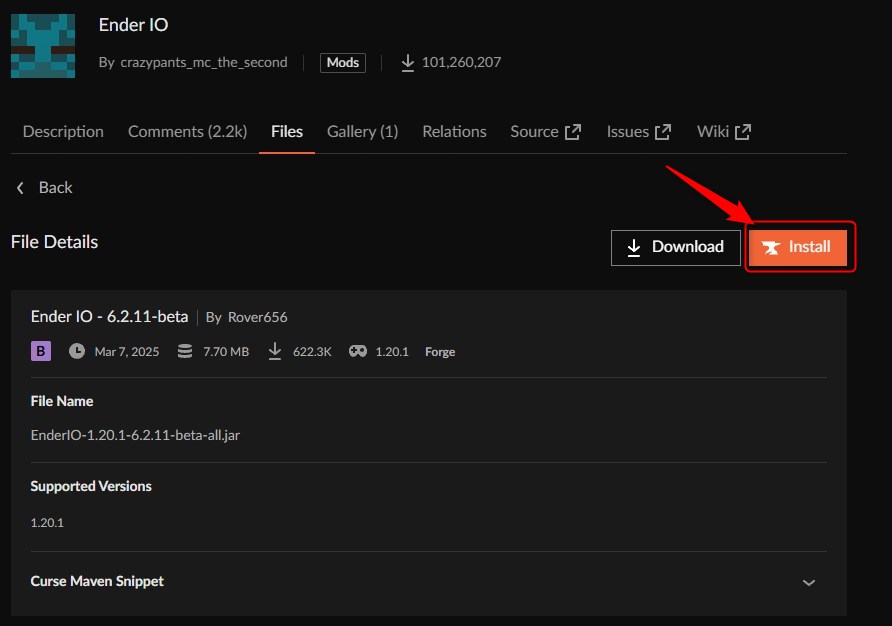Screen dimensions: 892x626
Task: Open the Source tab link
Action: 546,131
